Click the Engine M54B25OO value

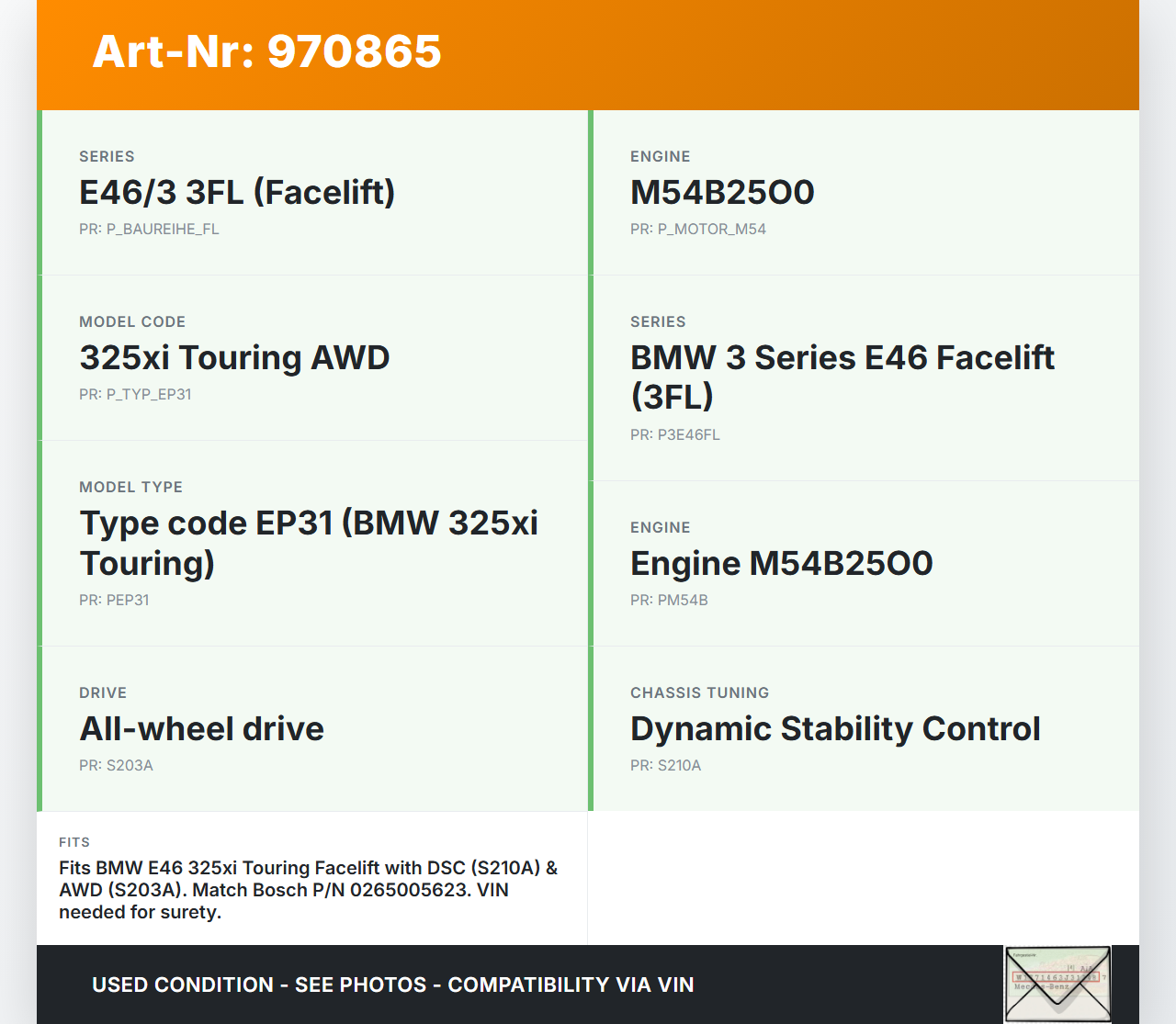click(781, 564)
